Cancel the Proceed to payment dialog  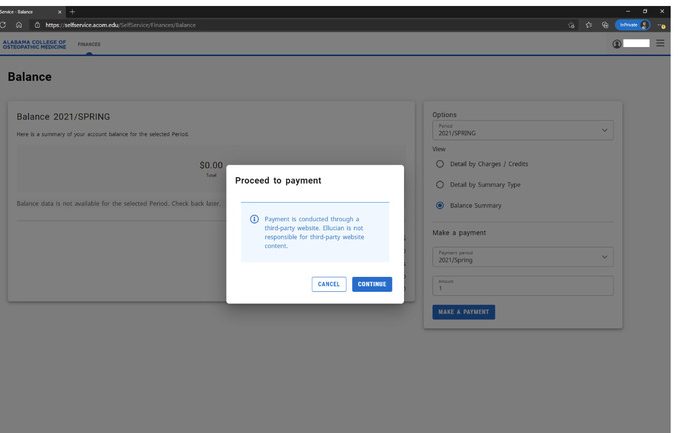click(329, 284)
